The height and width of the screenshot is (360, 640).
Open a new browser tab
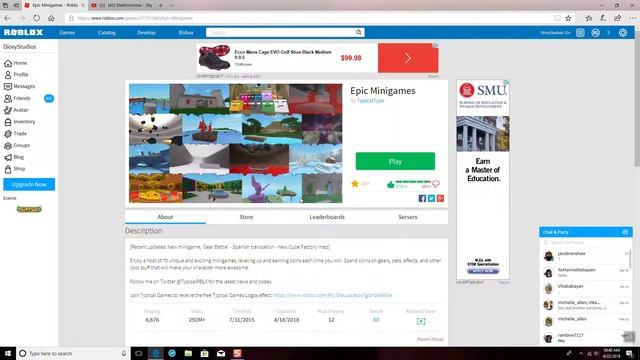[x=160, y=5]
